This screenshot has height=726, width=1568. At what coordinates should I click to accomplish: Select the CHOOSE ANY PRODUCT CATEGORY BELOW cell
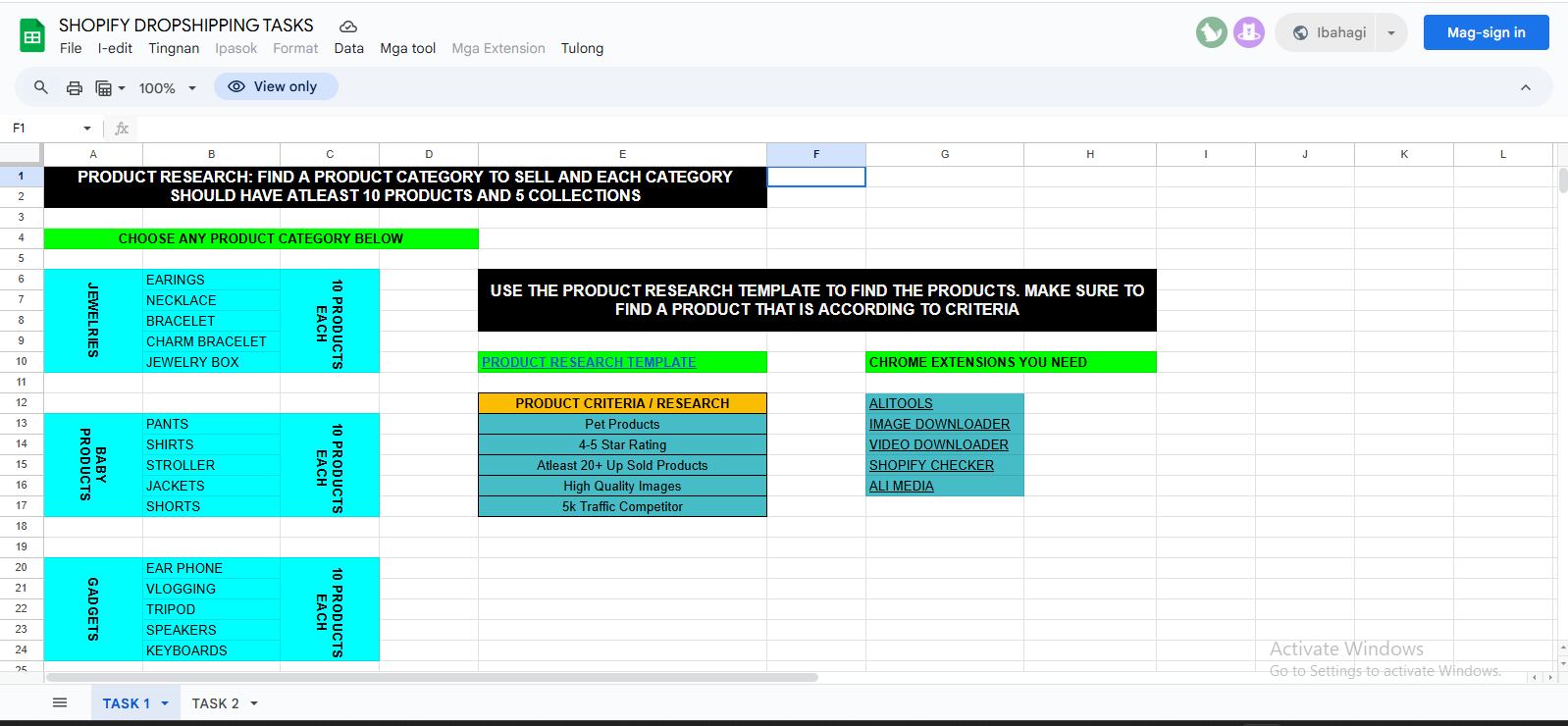[261, 238]
